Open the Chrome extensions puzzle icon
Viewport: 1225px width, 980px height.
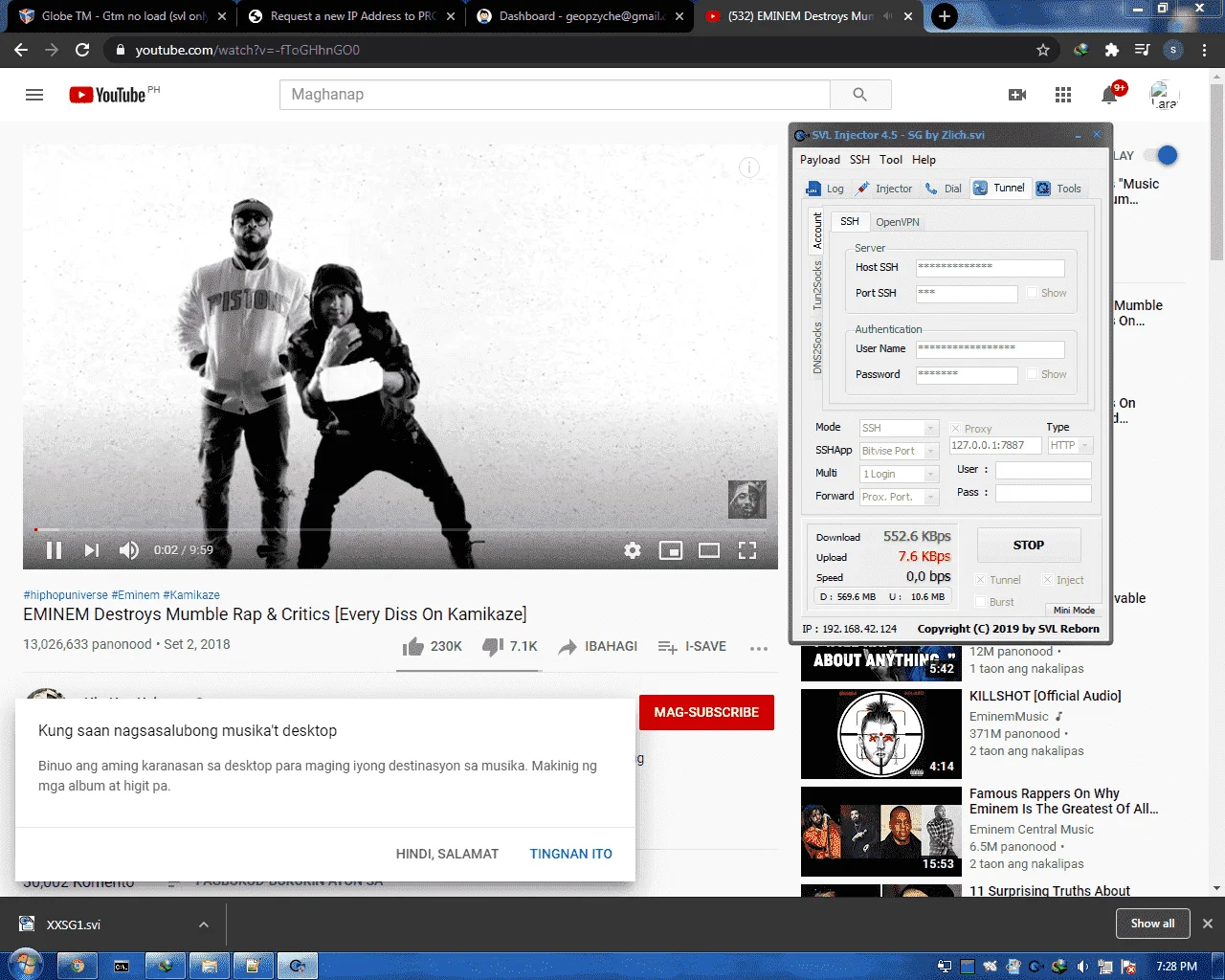tap(1111, 50)
